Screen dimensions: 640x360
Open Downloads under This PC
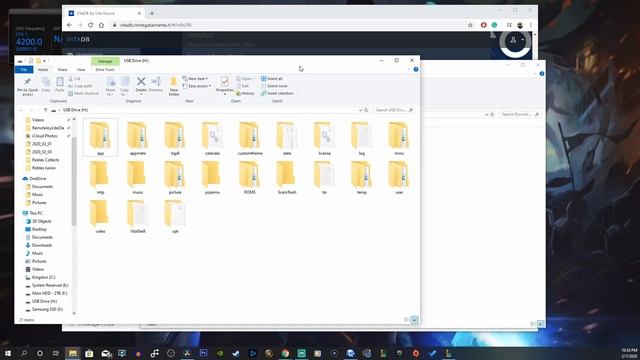pyautogui.click(x=42, y=245)
